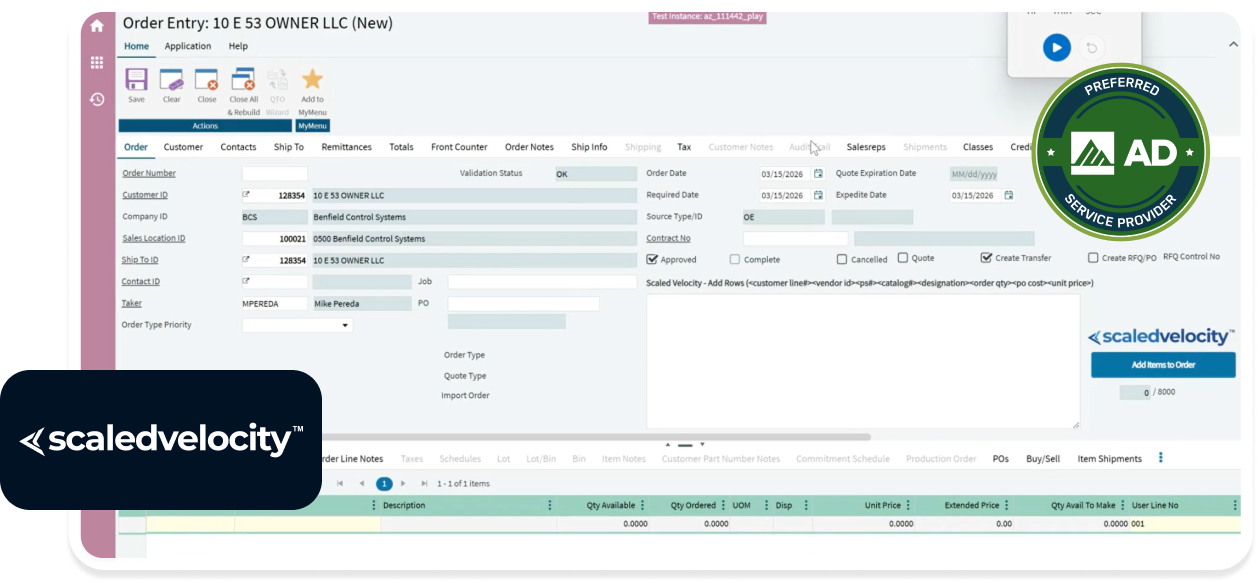Open the sidebar apps grid icon
The width and height of the screenshot is (1258, 583).
(97, 63)
